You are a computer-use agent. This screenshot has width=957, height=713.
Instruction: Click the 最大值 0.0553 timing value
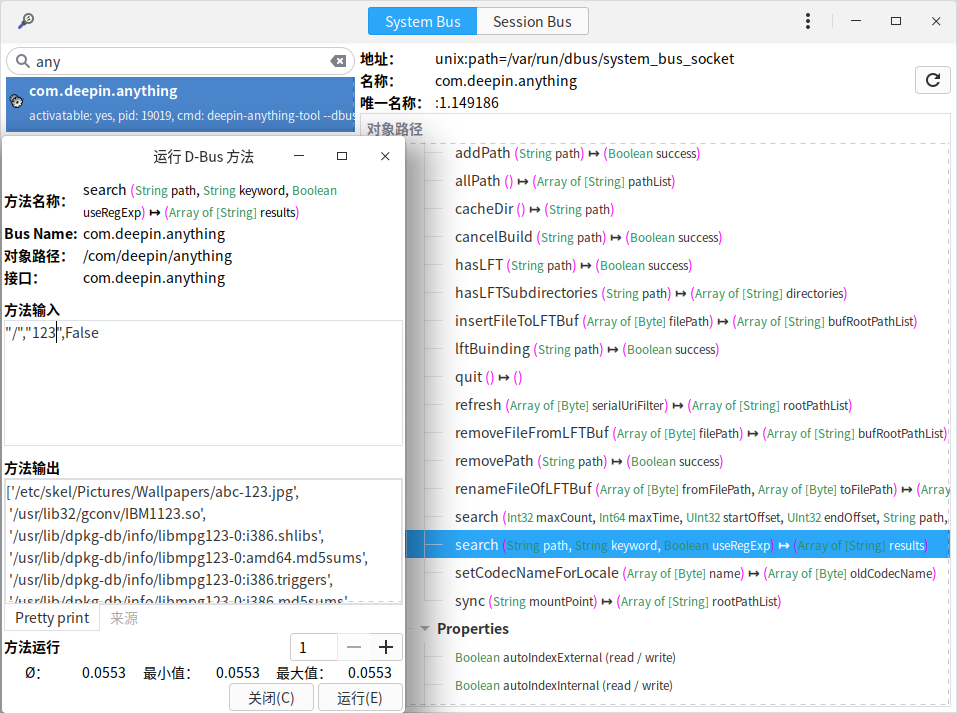click(x=370, y=673)
